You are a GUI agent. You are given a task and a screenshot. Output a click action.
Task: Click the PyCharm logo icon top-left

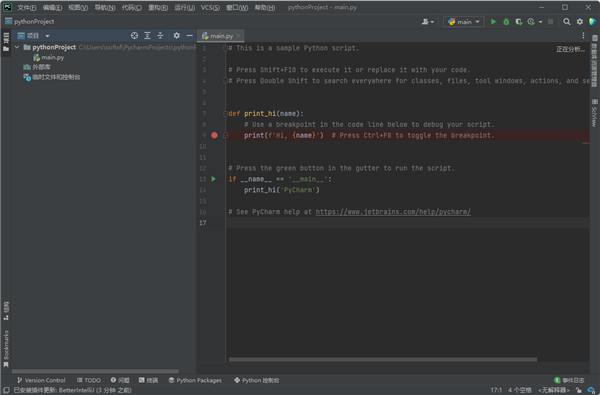coord(7,7)
